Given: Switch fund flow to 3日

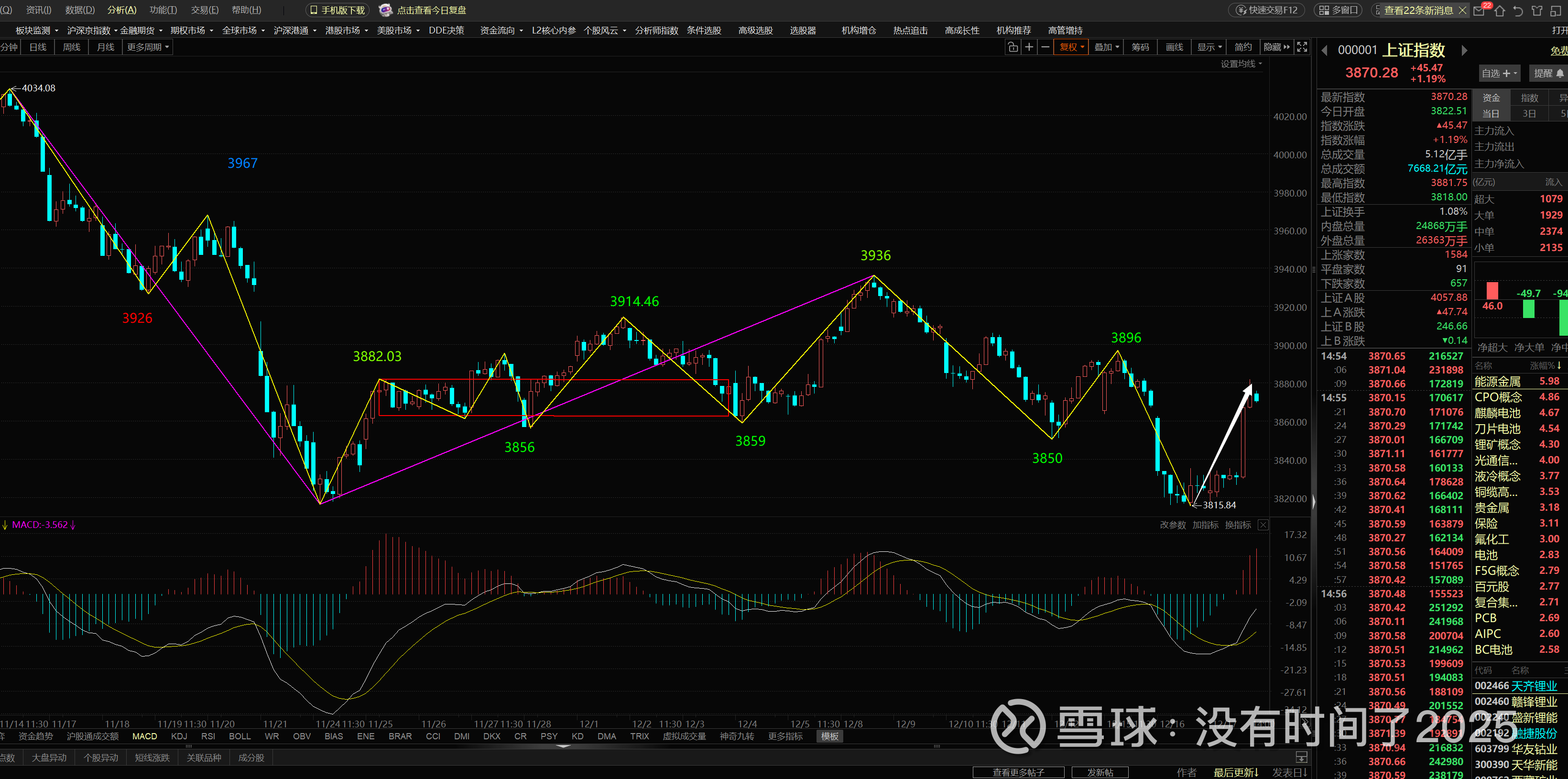Looking at the screenshot, I should point(1529,113).
